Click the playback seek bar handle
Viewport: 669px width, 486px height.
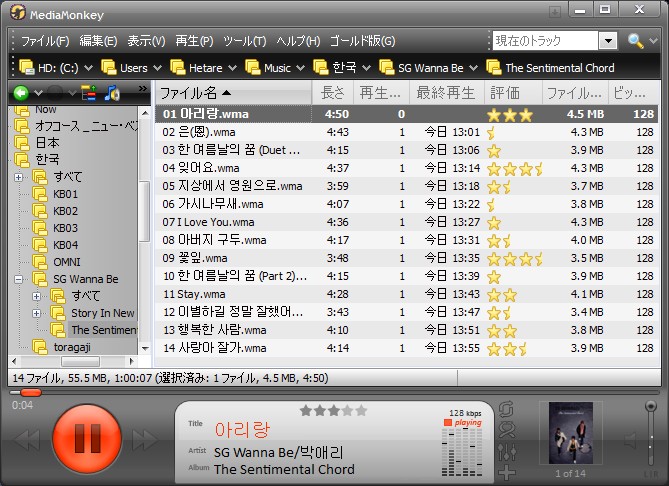(31, 392)
